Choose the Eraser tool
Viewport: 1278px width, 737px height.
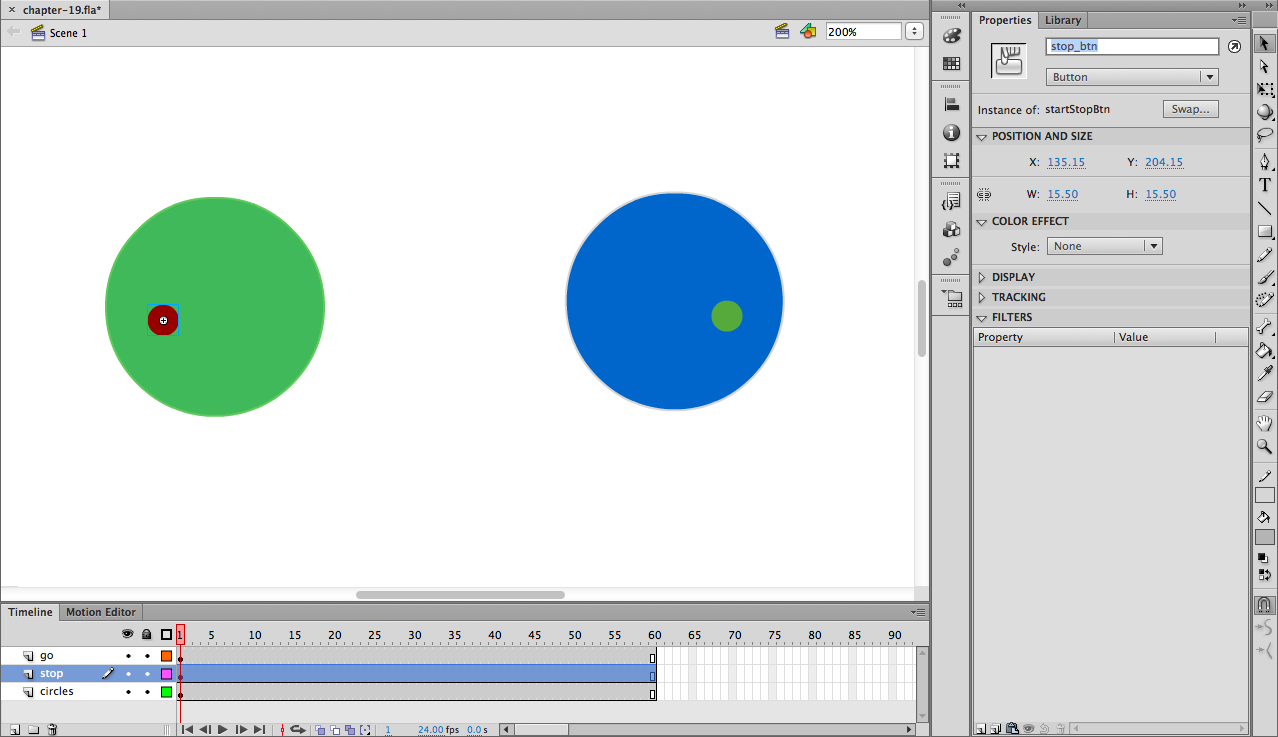(1265, 397)
